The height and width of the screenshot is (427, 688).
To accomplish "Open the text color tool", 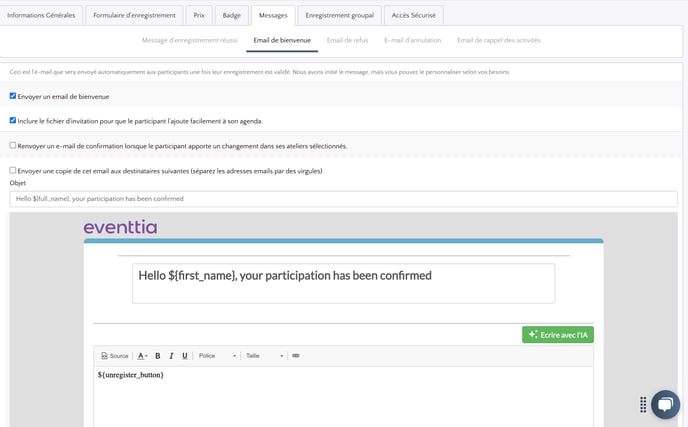I will [x=142, y=356].
